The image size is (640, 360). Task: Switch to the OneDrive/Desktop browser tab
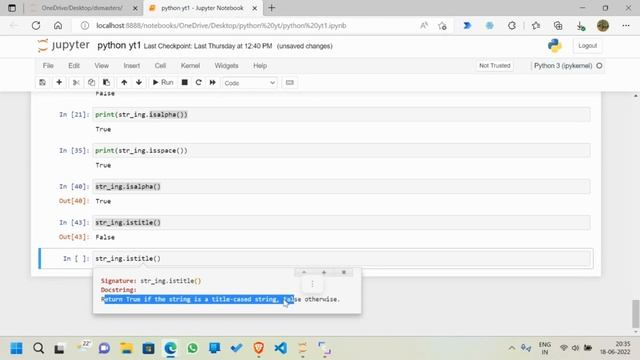pos(82,8)
